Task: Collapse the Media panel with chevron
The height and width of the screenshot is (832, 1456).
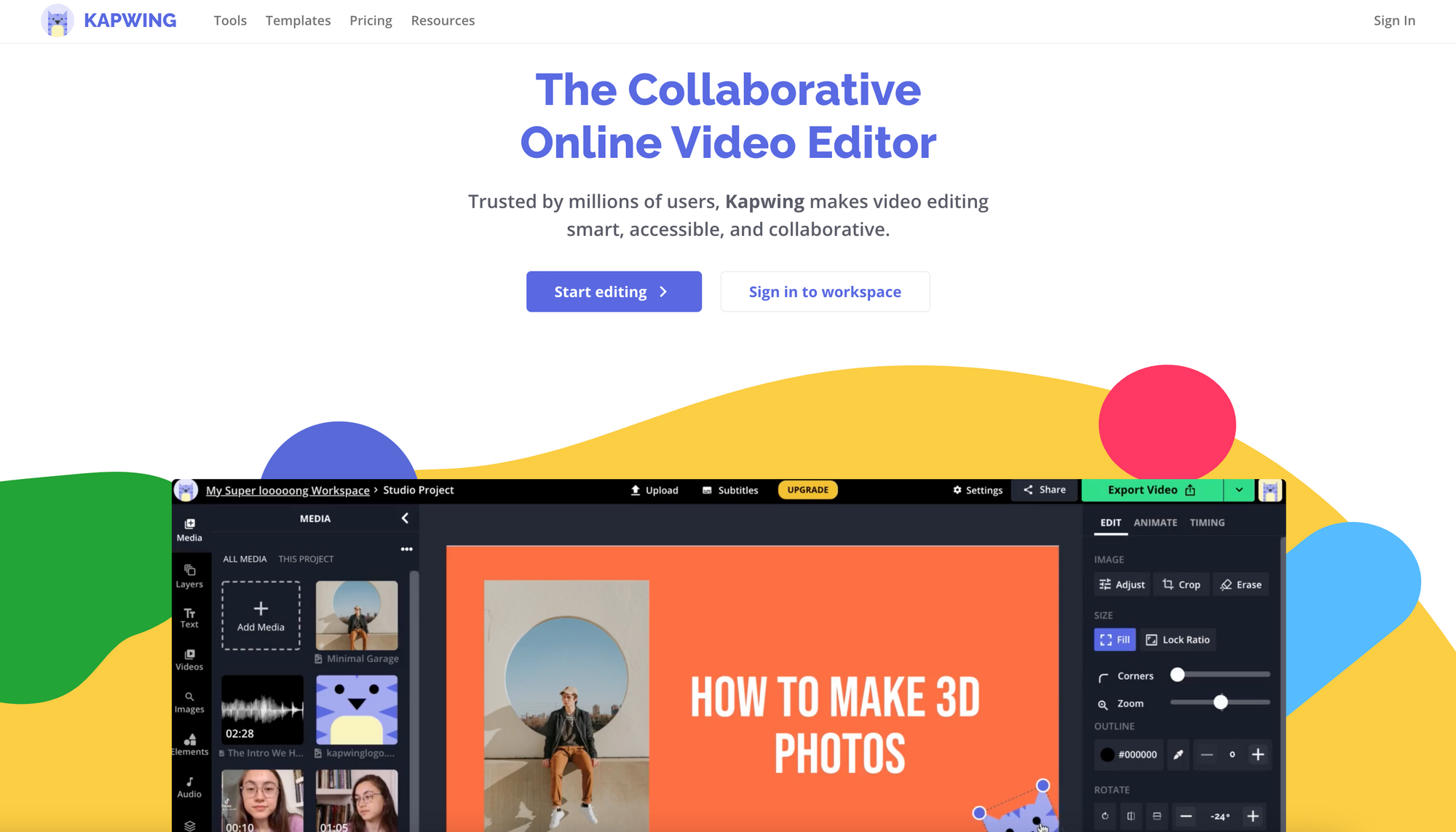Action: (x=405, y=518)
